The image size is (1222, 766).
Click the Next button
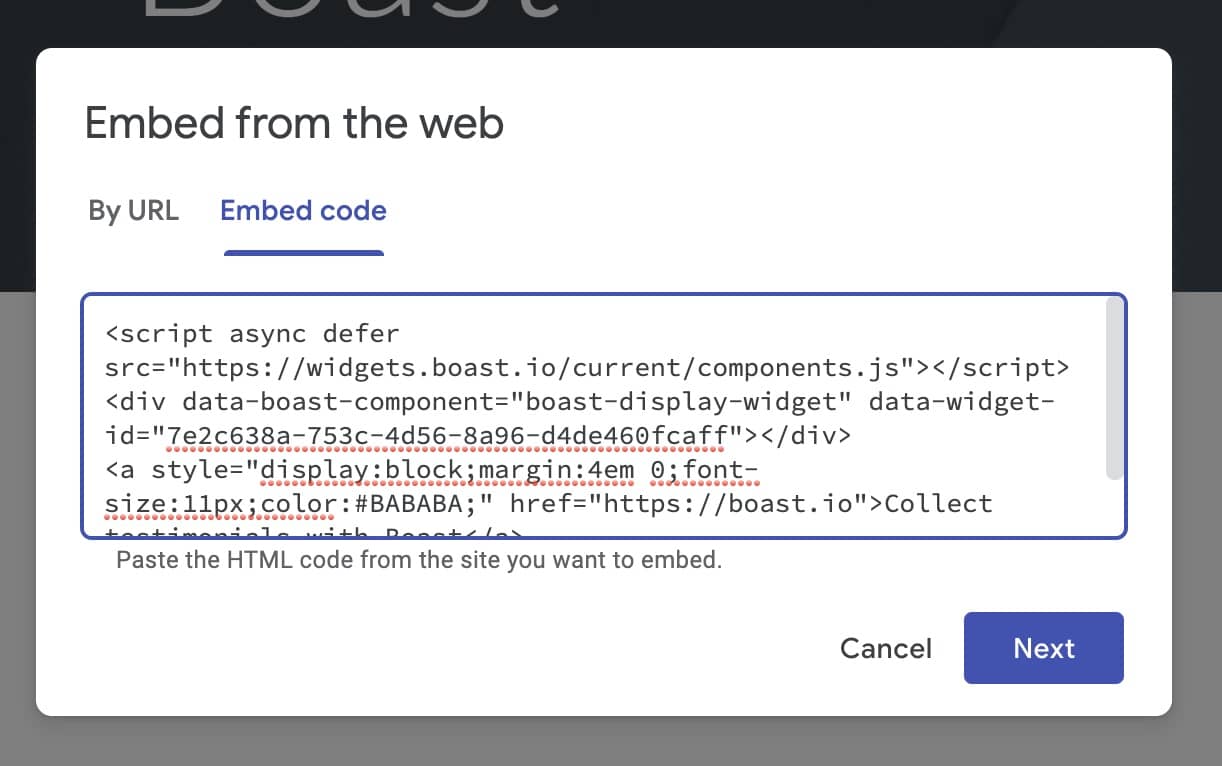(x=1043, y=648)
